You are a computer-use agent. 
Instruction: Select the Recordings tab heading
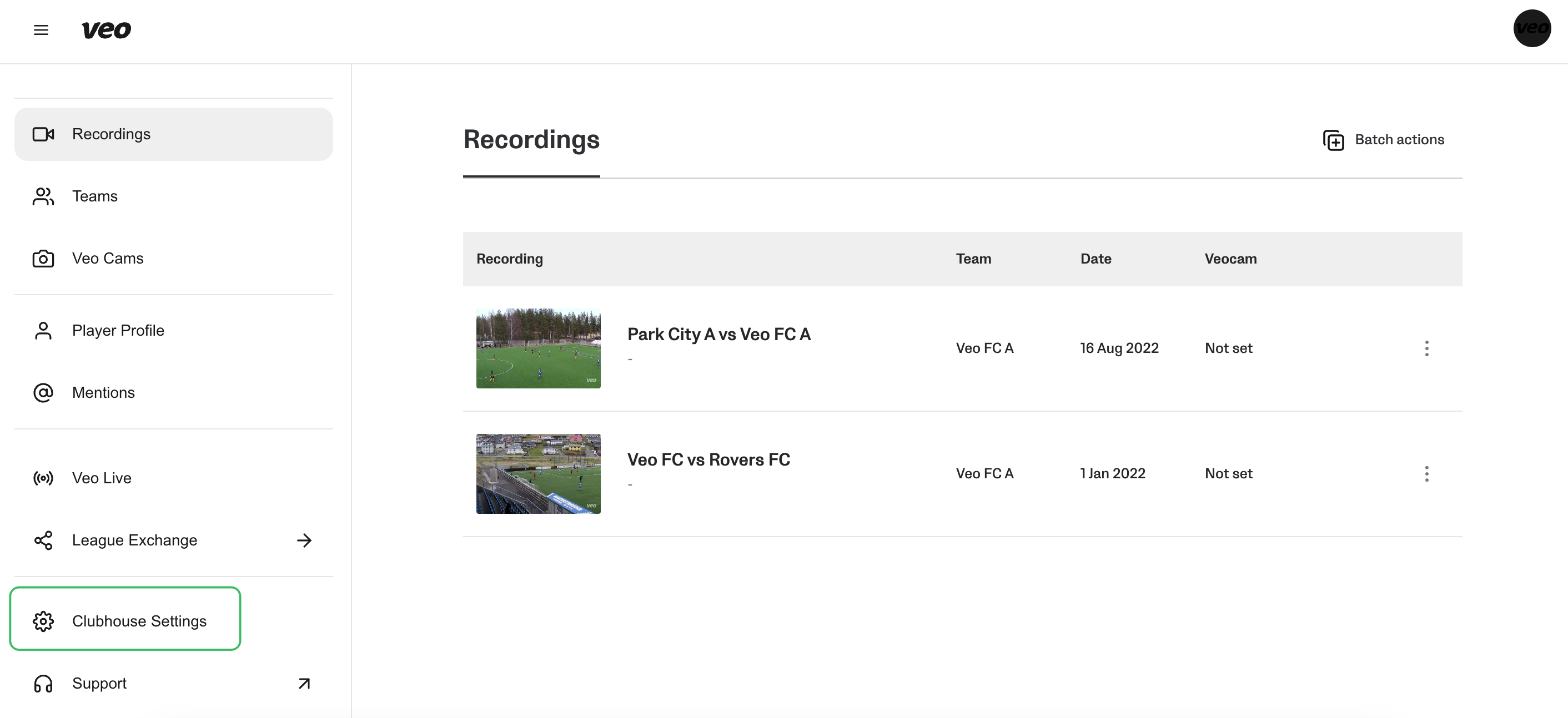click(531, 140)
